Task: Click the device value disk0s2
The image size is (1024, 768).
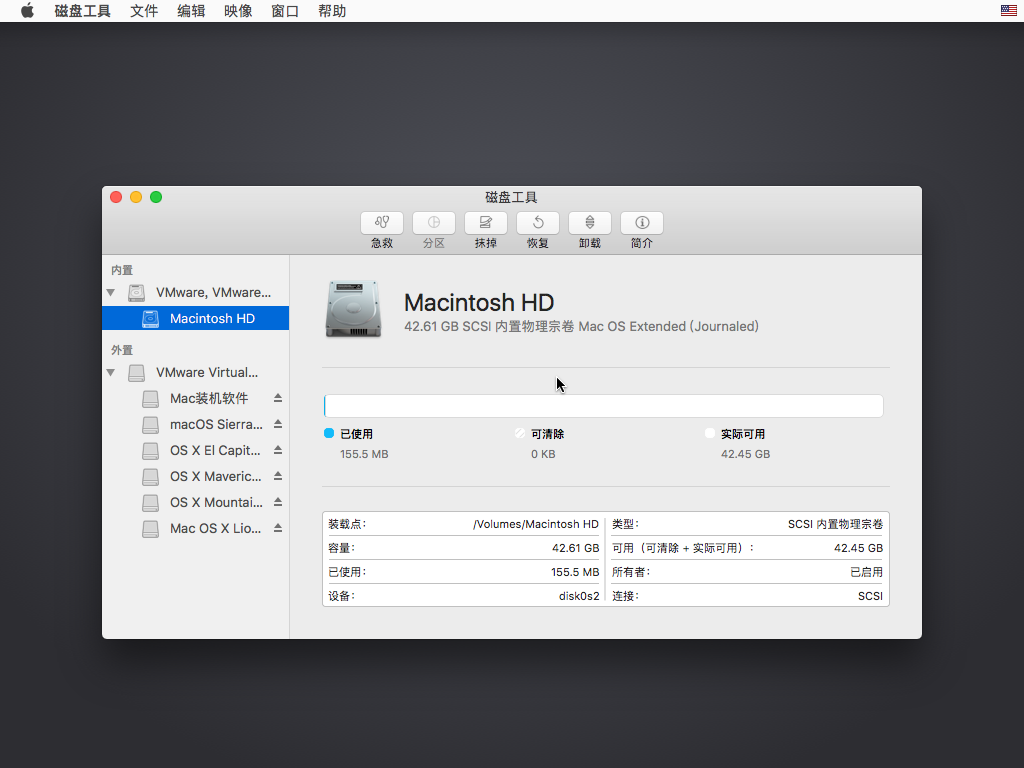Action: (x=579, y=596)
